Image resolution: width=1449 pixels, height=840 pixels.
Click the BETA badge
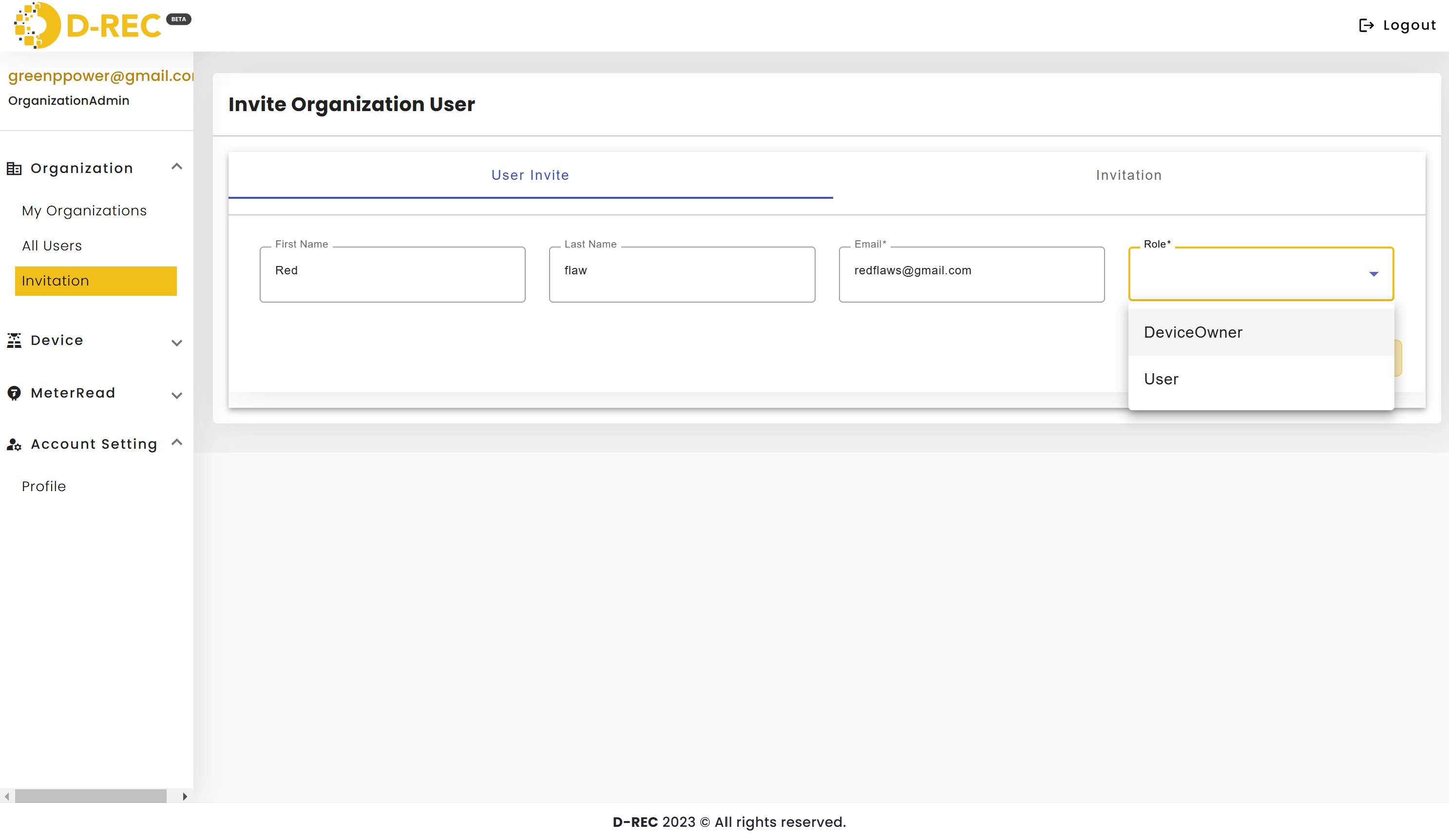179,19
